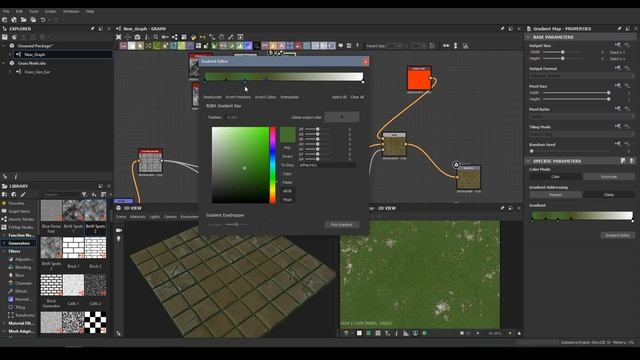Image resolution: width=640 pixels, height=360 pixels.
Task: Open the Tiling Mode dropdown
Action: (x=582, y=134)
